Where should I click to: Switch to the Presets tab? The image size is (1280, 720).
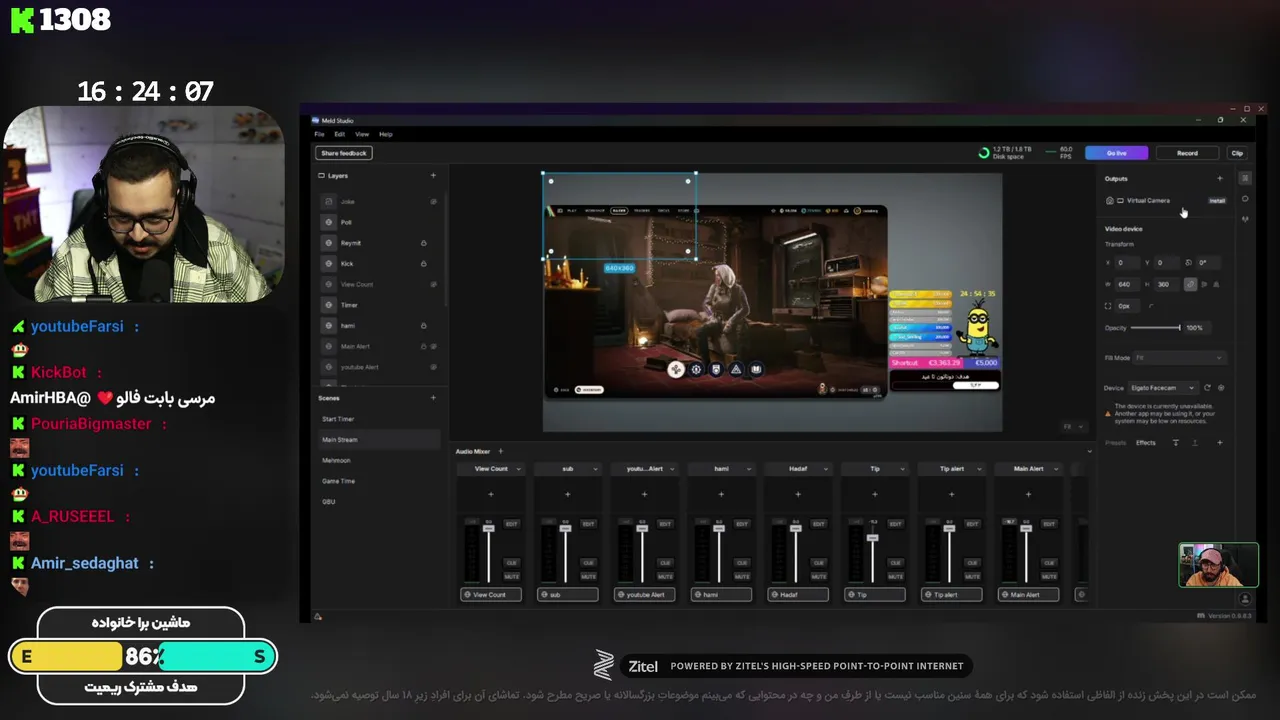coord(1116,442)
